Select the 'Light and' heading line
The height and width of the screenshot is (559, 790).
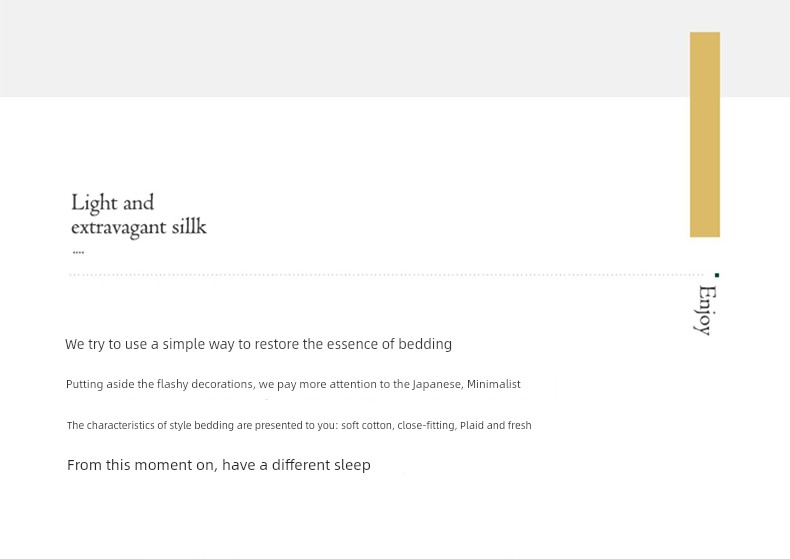point(112,203)
